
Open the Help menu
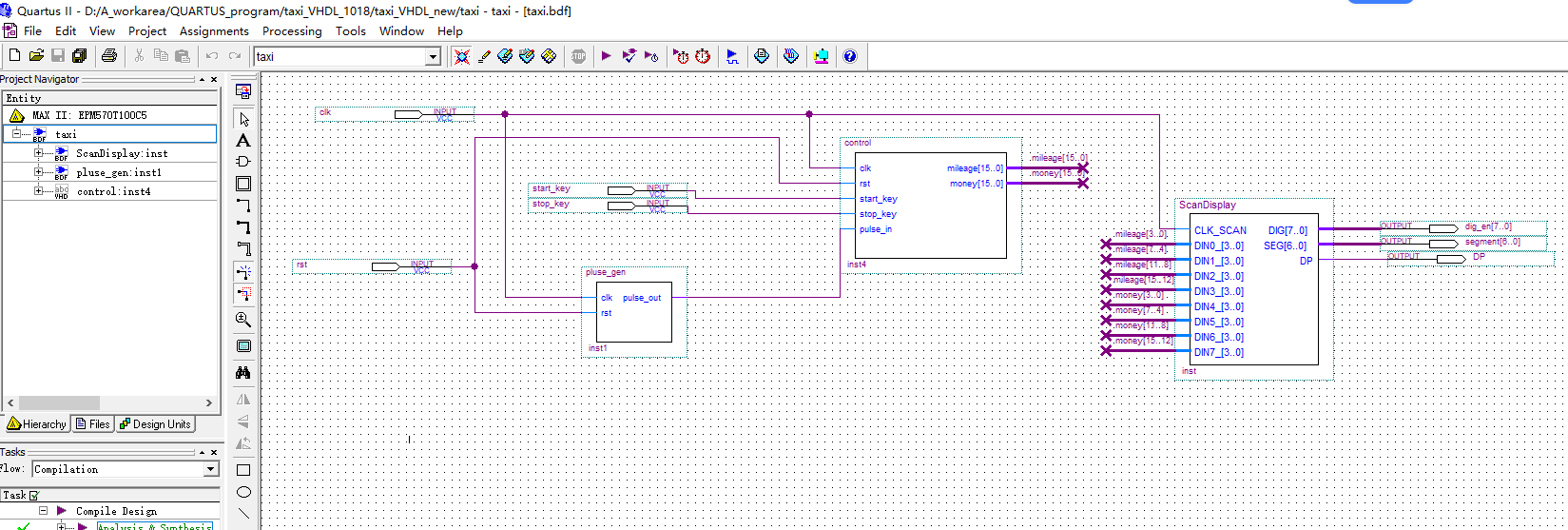(450, 30)
